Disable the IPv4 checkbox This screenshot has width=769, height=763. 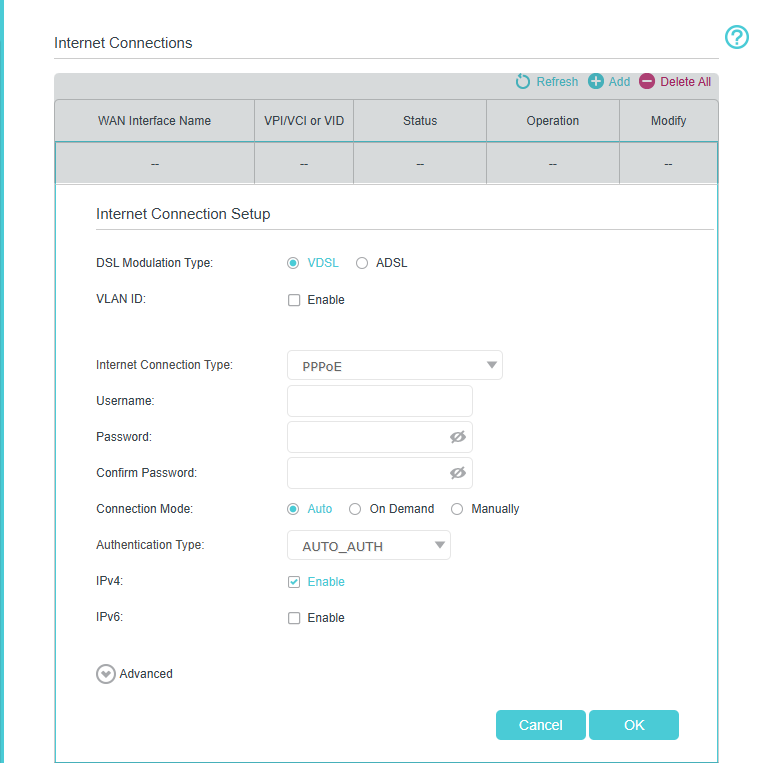pos(294,582)
